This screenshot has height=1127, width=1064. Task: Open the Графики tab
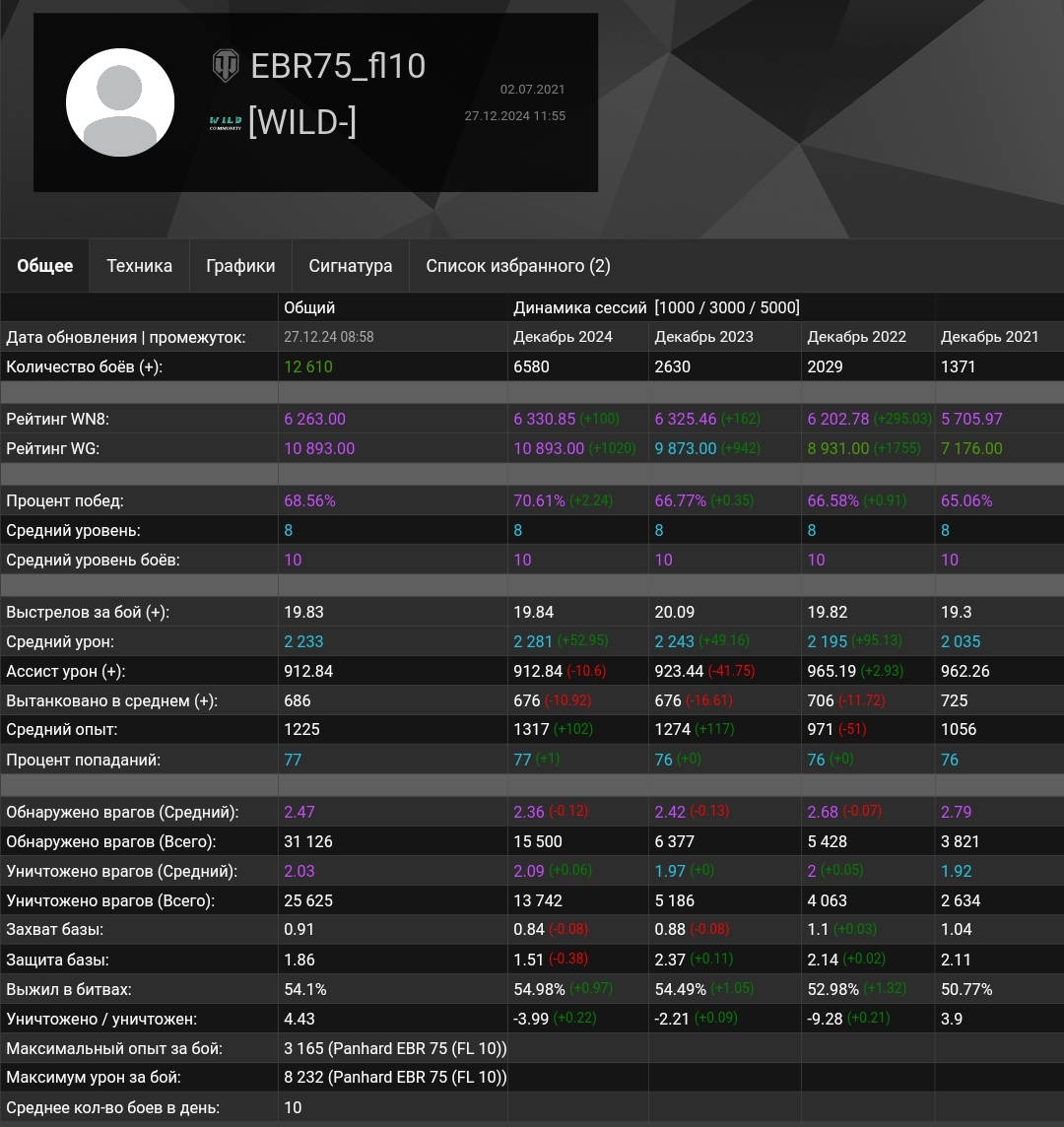click(240, 266)
